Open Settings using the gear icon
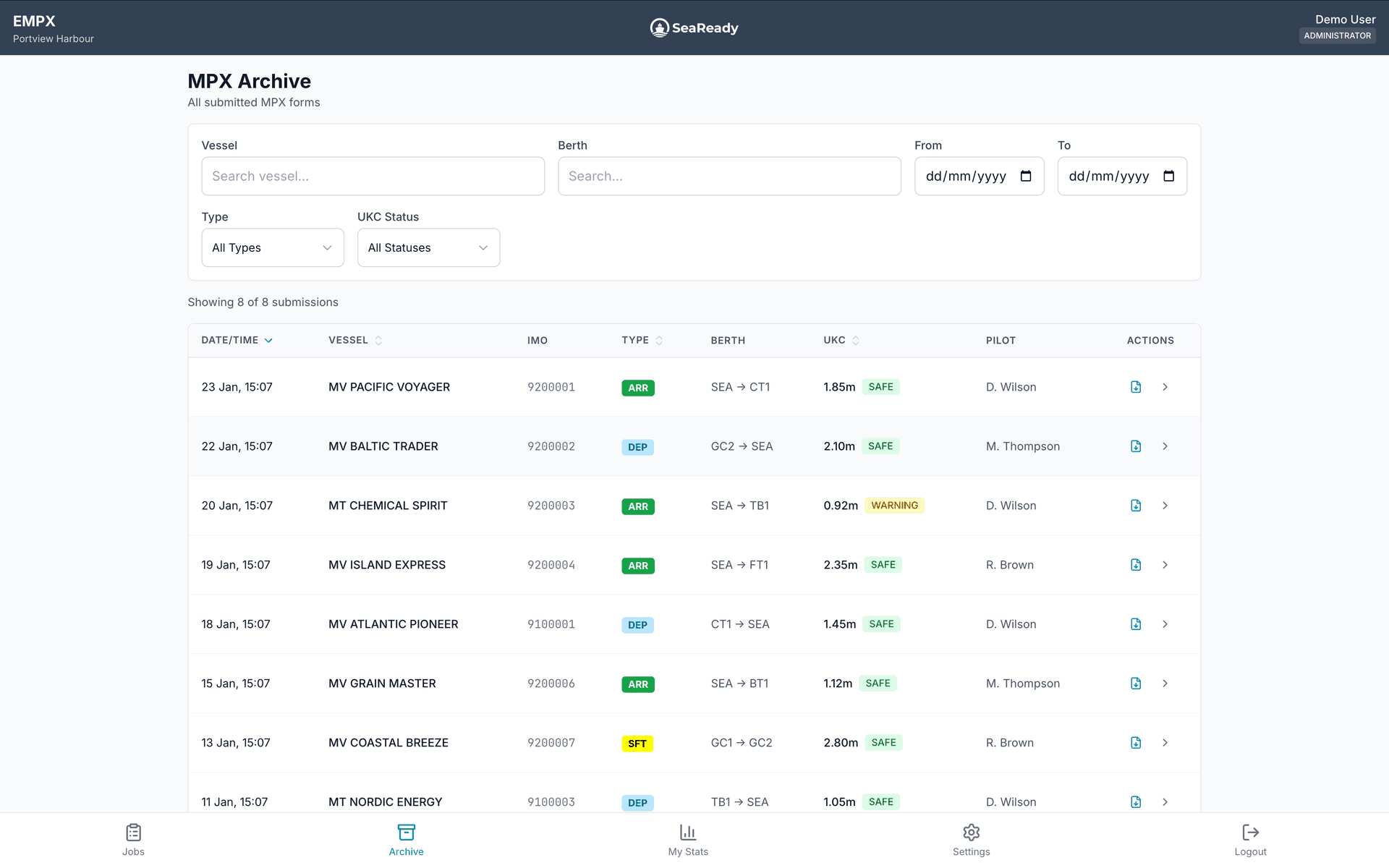 [x=971, y=832]
